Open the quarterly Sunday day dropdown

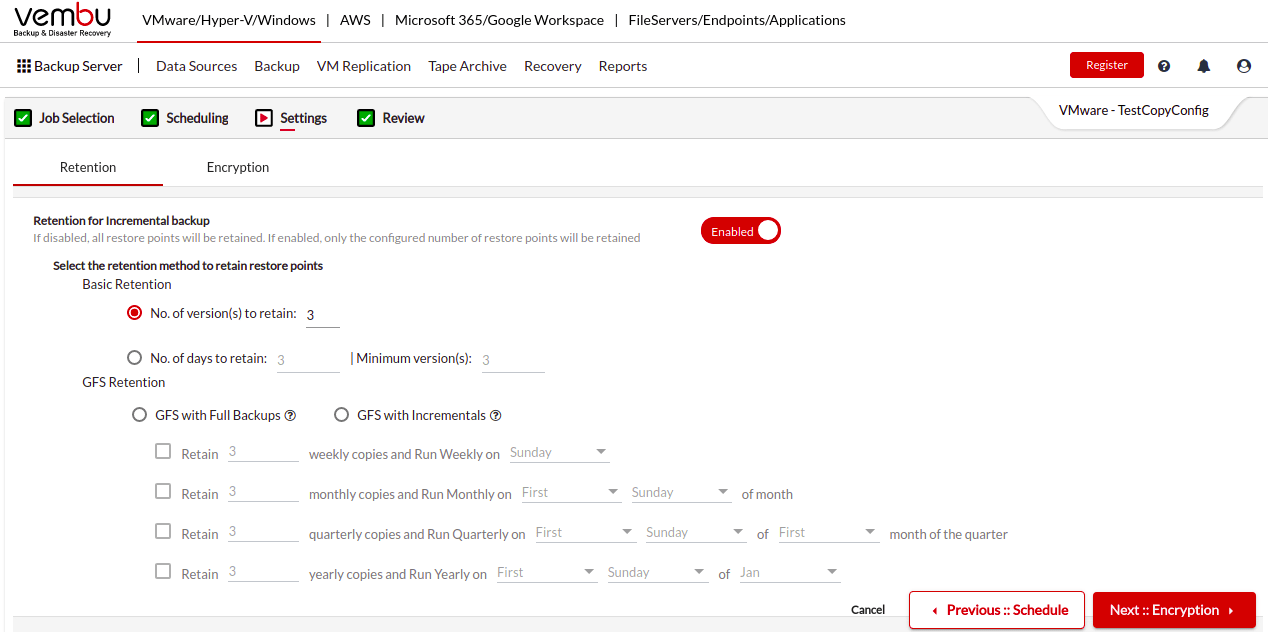click(x=695, y=532)
